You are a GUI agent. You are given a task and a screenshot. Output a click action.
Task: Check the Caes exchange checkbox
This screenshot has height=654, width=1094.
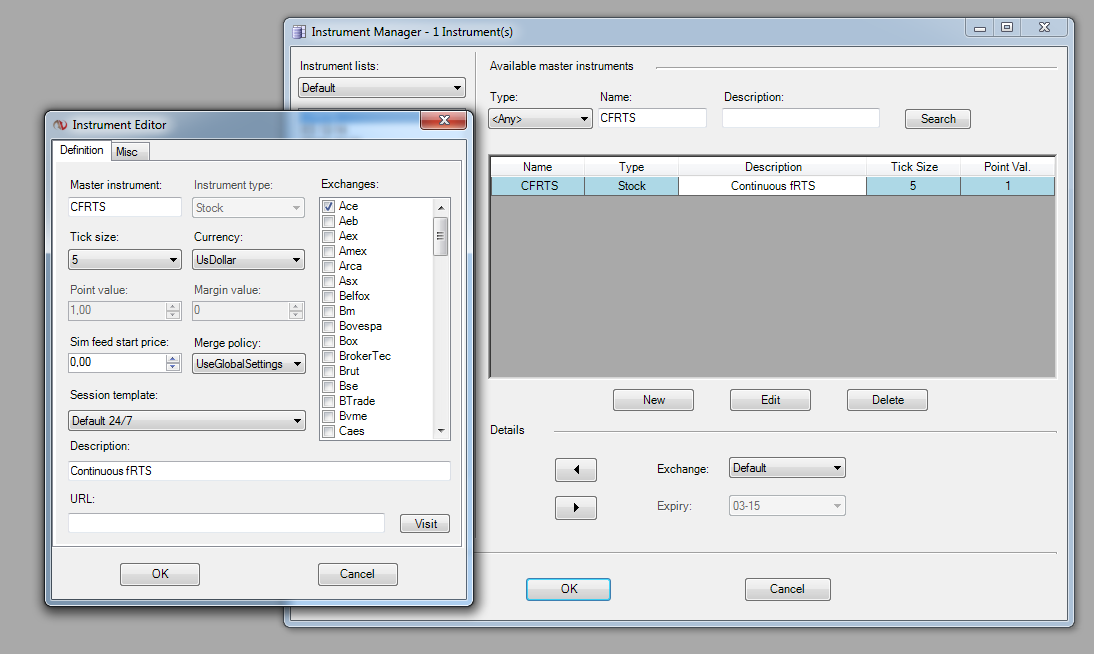pyautogui.click(x=329, y=431)
